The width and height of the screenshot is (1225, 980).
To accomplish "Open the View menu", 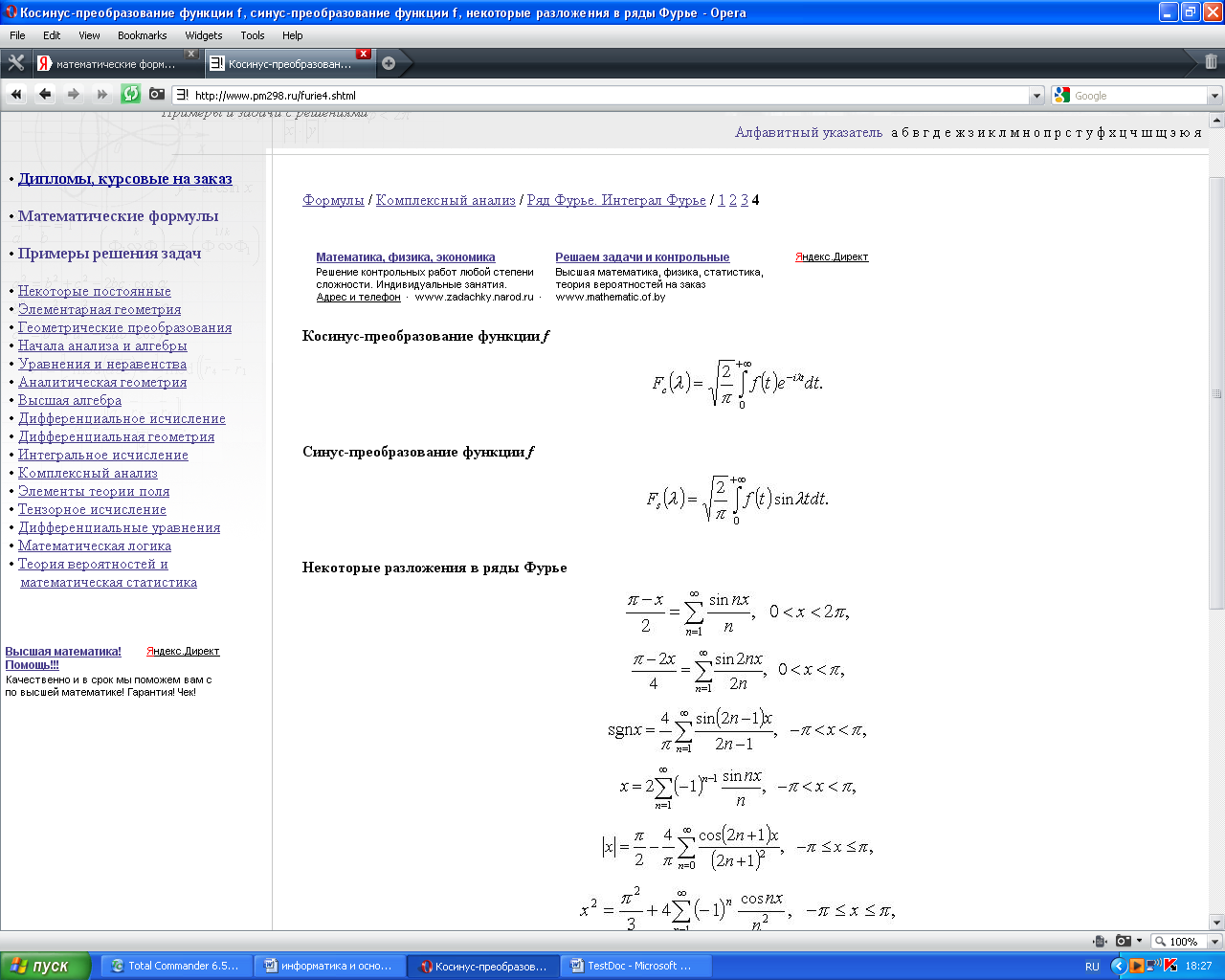I will [89, 35].
